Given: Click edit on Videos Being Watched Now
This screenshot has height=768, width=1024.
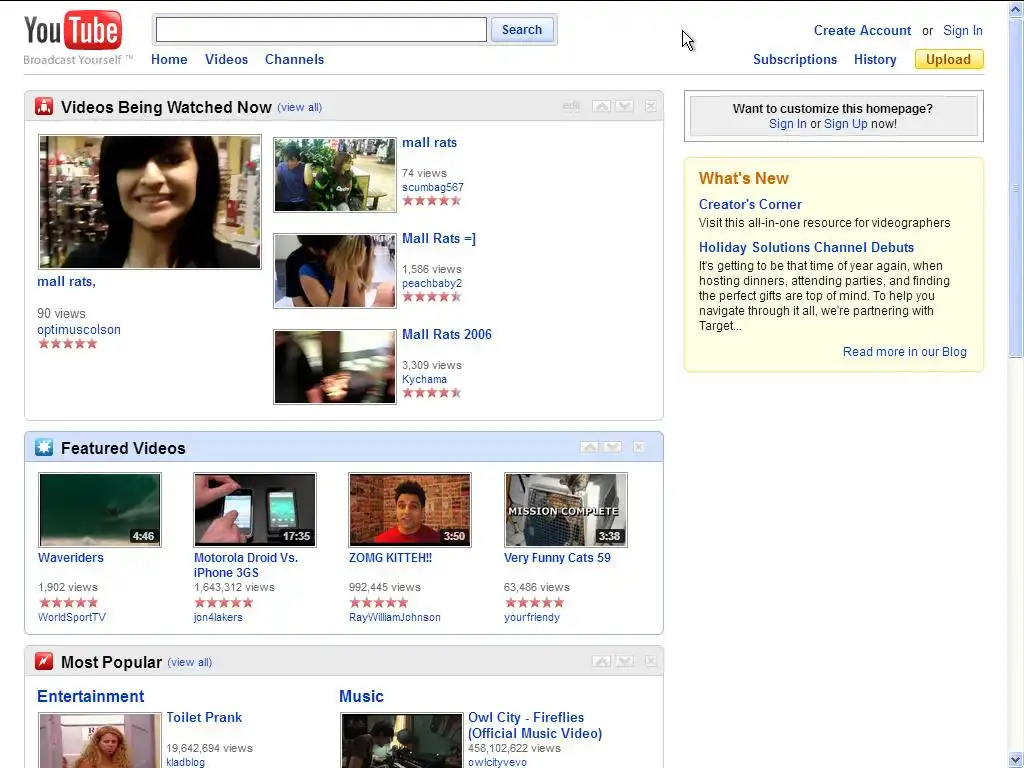Looking at the screenshot, I should [571, 106].
